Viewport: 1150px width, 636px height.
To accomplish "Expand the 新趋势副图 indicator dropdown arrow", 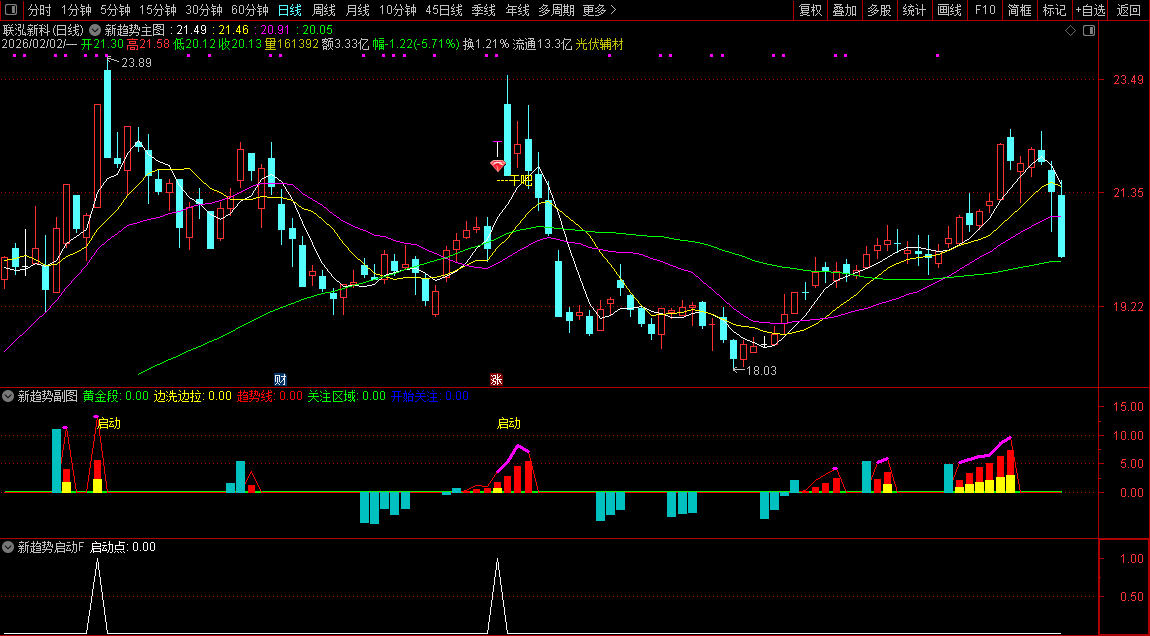I will [x=9, y=396].
